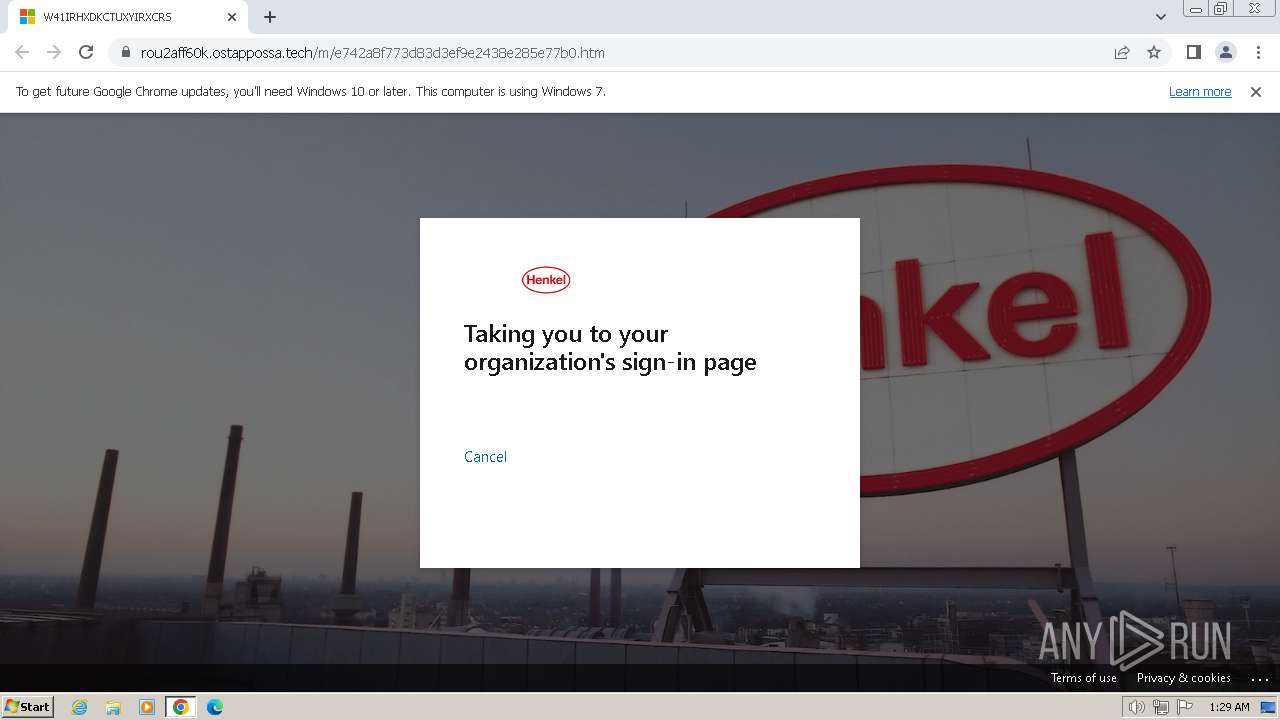Click the footer ellipsis more options
The image size is (1280, 720).
tap(1259, 678)
